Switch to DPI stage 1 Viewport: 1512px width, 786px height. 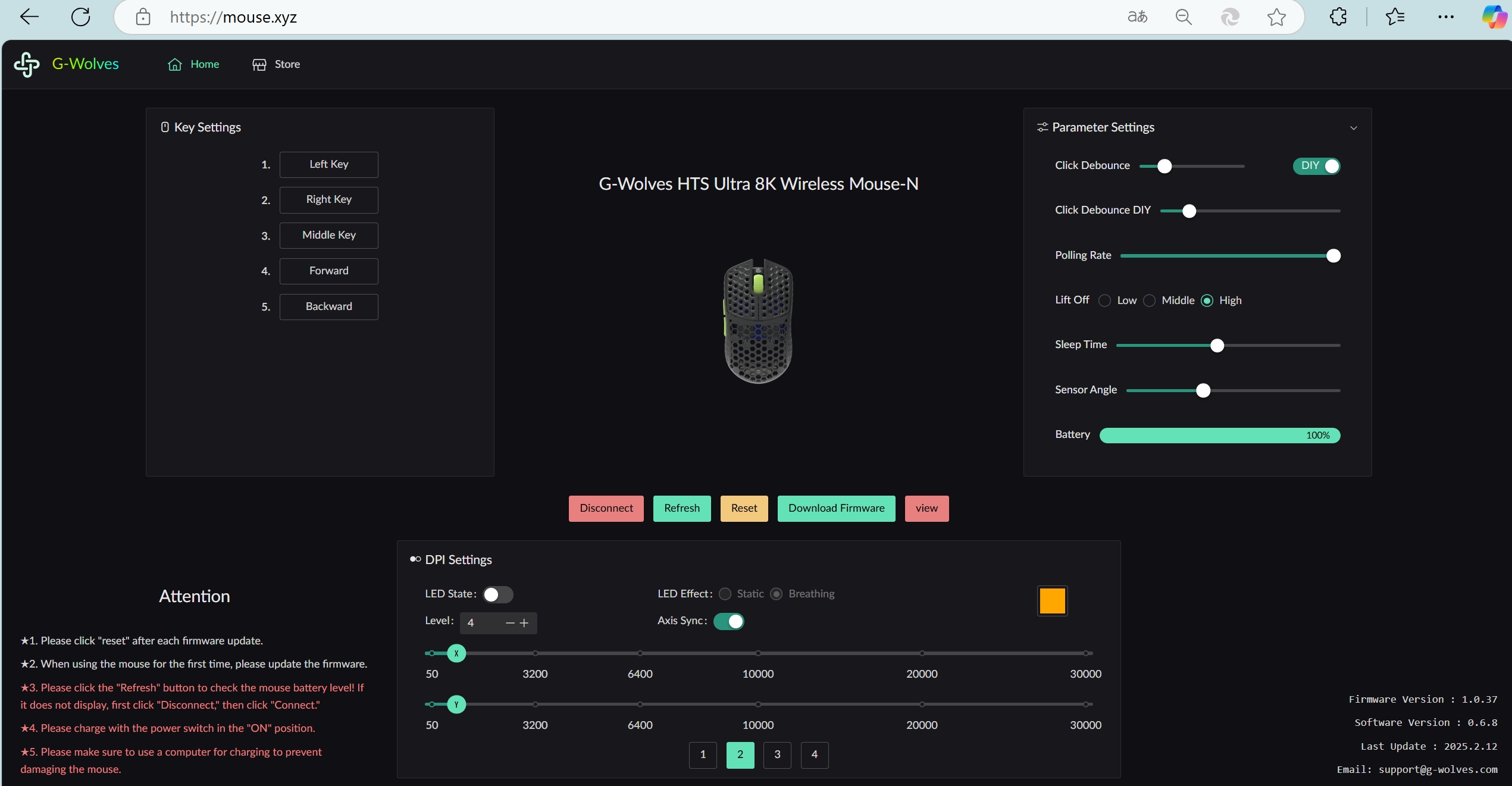tap(703, 755)
